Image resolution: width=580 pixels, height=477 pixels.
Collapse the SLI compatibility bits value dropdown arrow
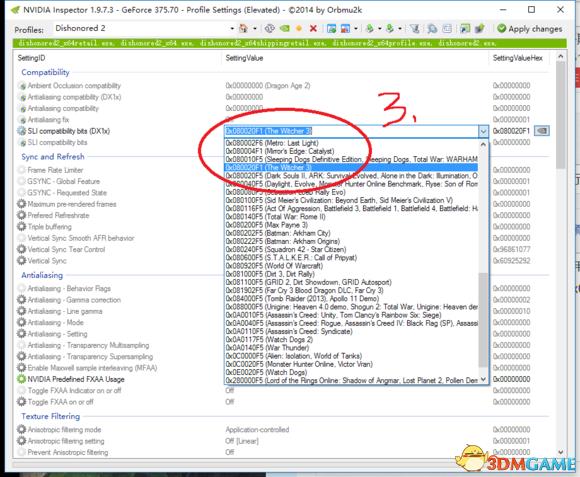coord(483,131)
